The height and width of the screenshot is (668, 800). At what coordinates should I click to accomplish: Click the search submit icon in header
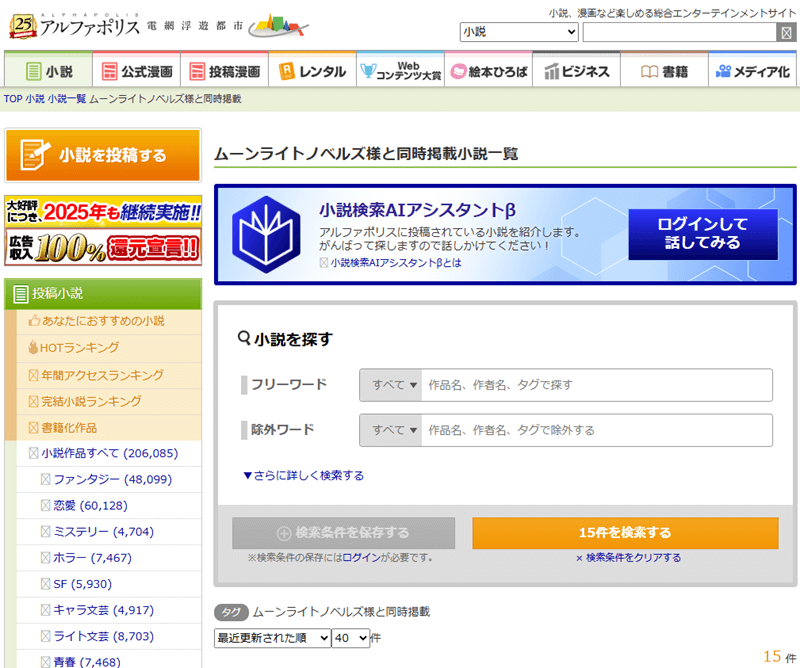pos(786,33)
